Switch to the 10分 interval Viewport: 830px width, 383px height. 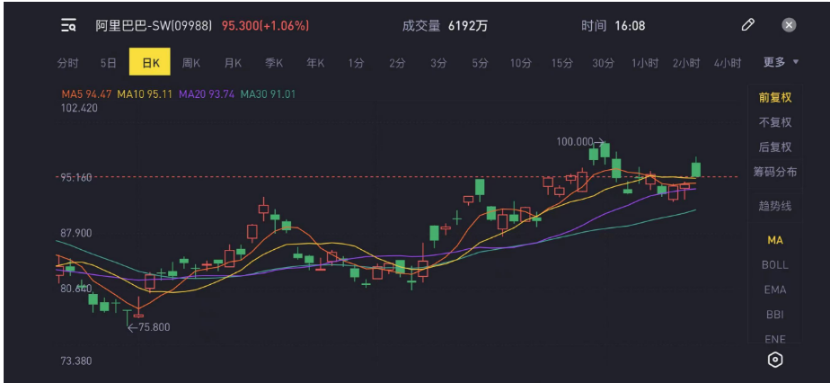[x=520, y=63]
